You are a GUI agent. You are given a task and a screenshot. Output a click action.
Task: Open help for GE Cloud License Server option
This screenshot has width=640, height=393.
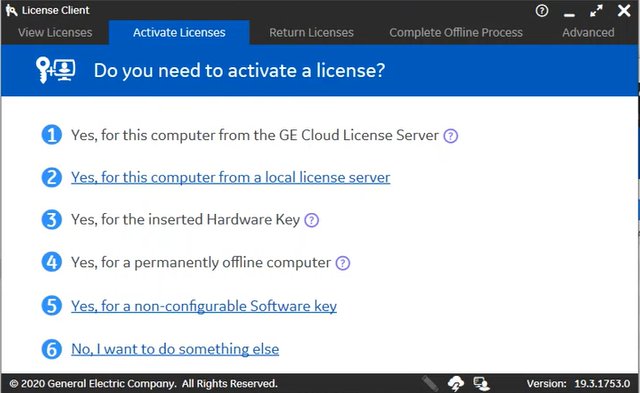point(451,136)
